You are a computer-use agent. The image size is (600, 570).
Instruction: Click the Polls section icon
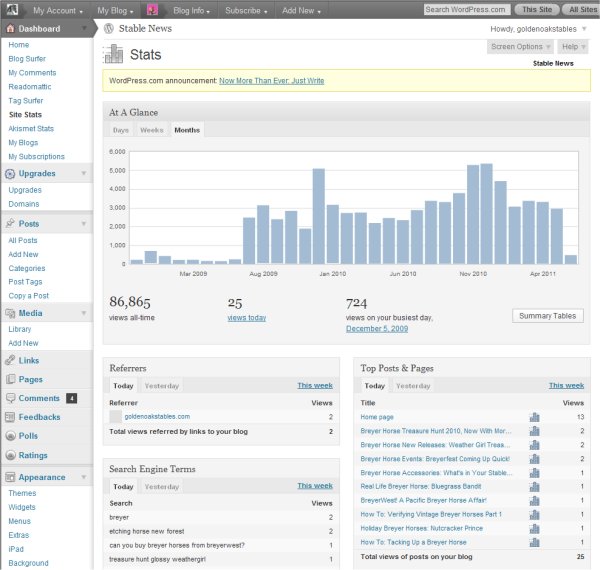tap(10, 436)
